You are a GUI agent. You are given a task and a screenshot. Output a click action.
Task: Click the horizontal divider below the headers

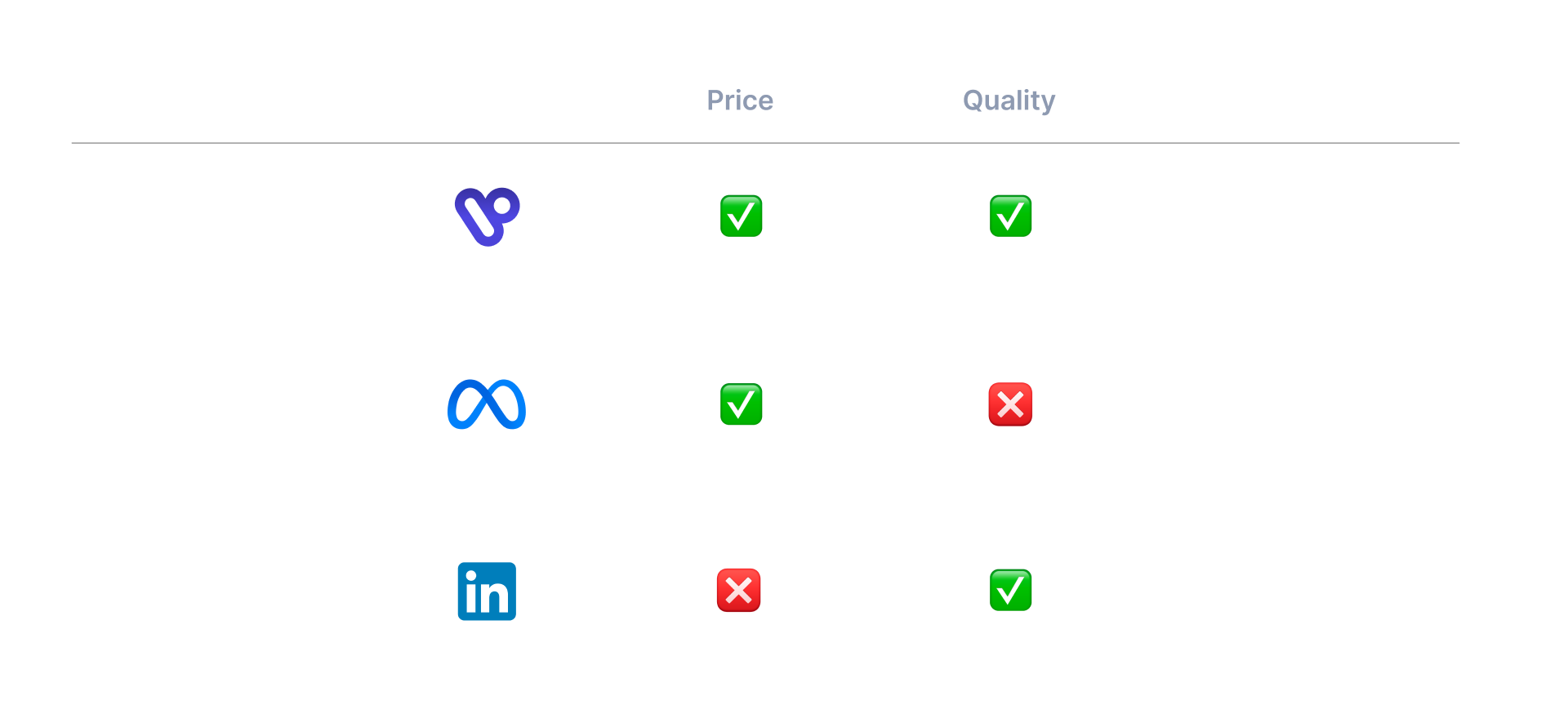point(765,143)
